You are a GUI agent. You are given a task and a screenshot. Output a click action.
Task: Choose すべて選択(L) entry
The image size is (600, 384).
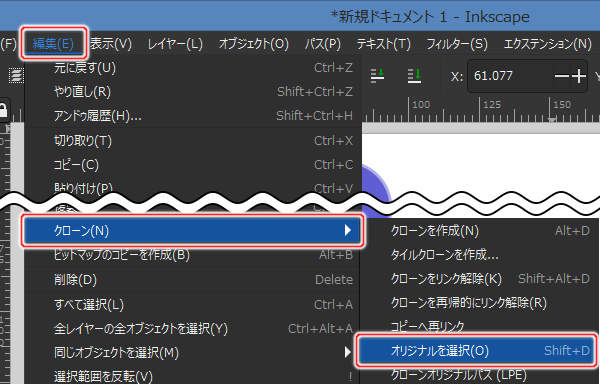tap(193, 305)
